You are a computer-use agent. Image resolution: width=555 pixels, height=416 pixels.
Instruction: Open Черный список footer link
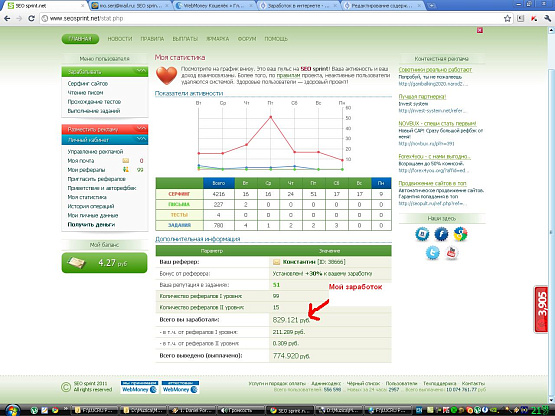tap(363, 383)
